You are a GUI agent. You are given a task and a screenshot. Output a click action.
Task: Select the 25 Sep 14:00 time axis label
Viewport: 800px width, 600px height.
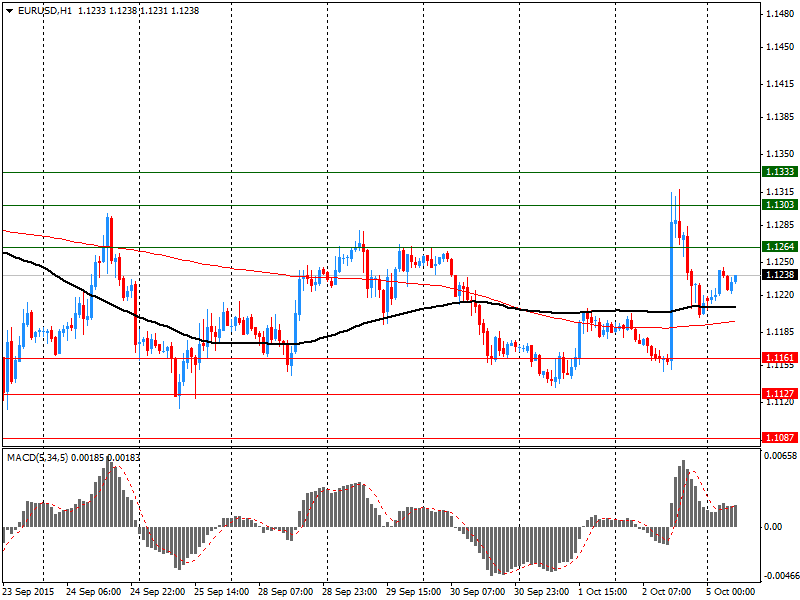coord(221,592)
